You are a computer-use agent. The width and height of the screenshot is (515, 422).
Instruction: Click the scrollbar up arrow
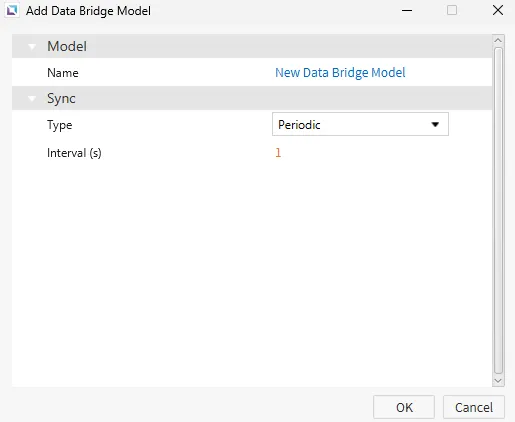(498, 40)
